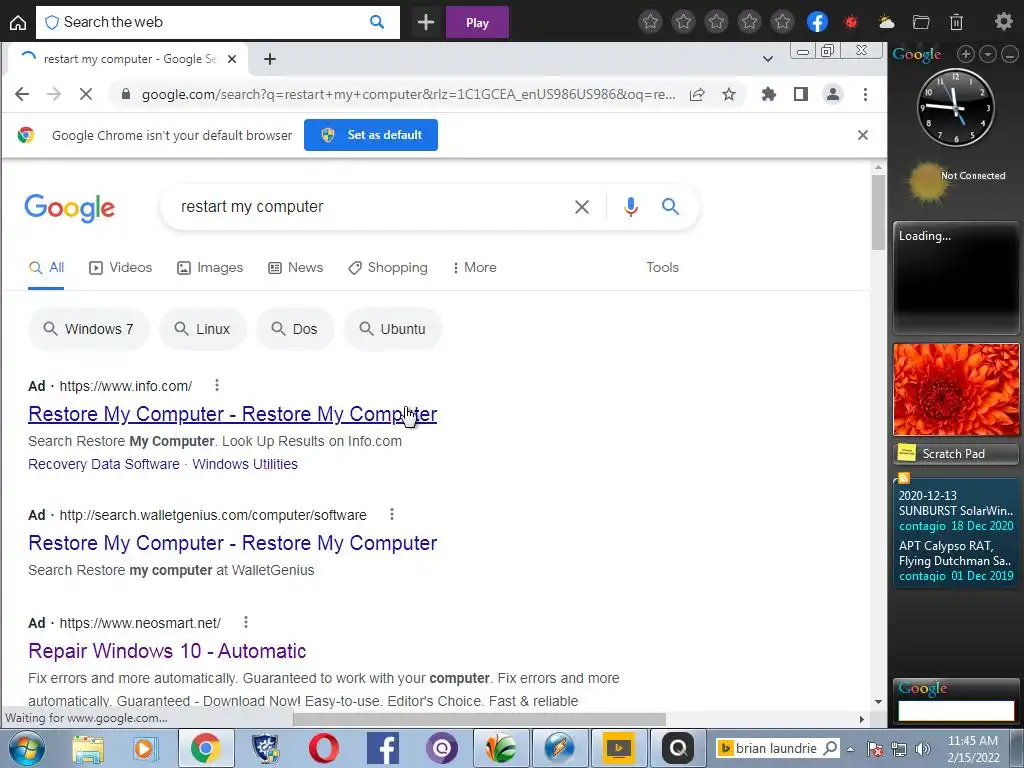Viewport: 1024px width, 768px height.
Task: Select the Windows 7 suggestion chip
Action: (x=89, y=328)
